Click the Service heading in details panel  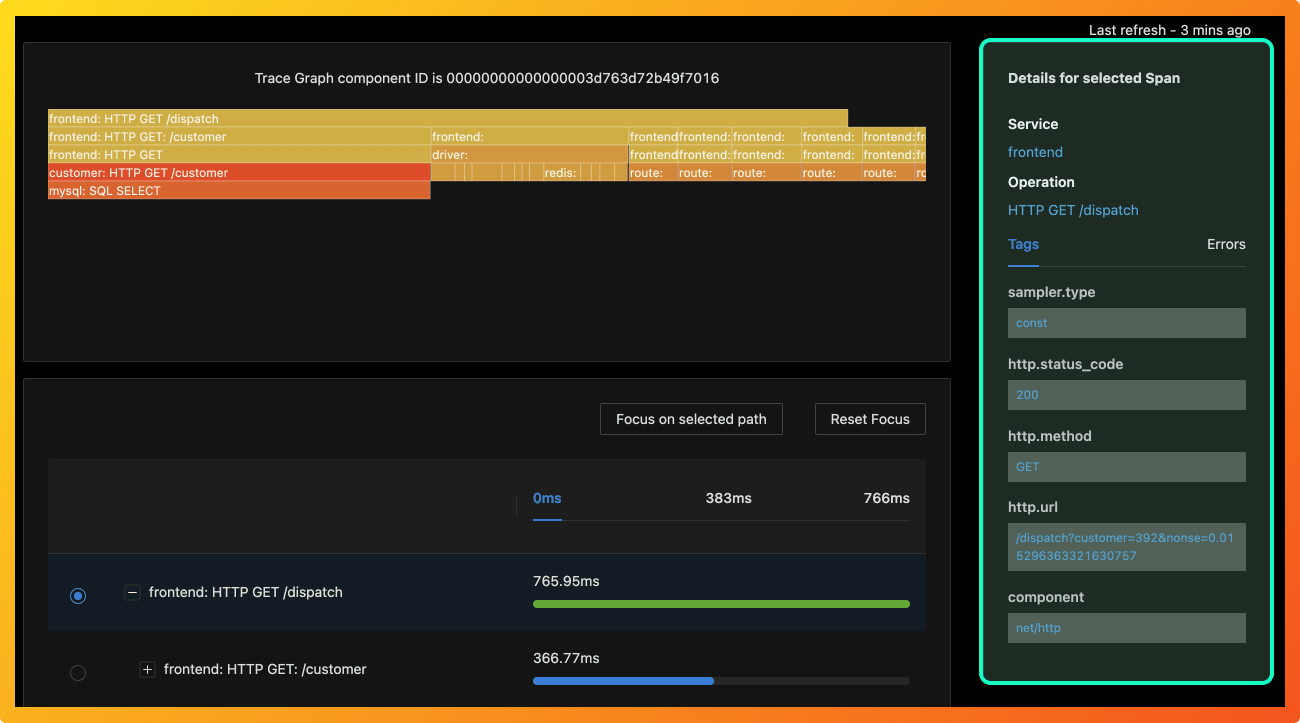pyautogui.click(x=1033, y=124)
